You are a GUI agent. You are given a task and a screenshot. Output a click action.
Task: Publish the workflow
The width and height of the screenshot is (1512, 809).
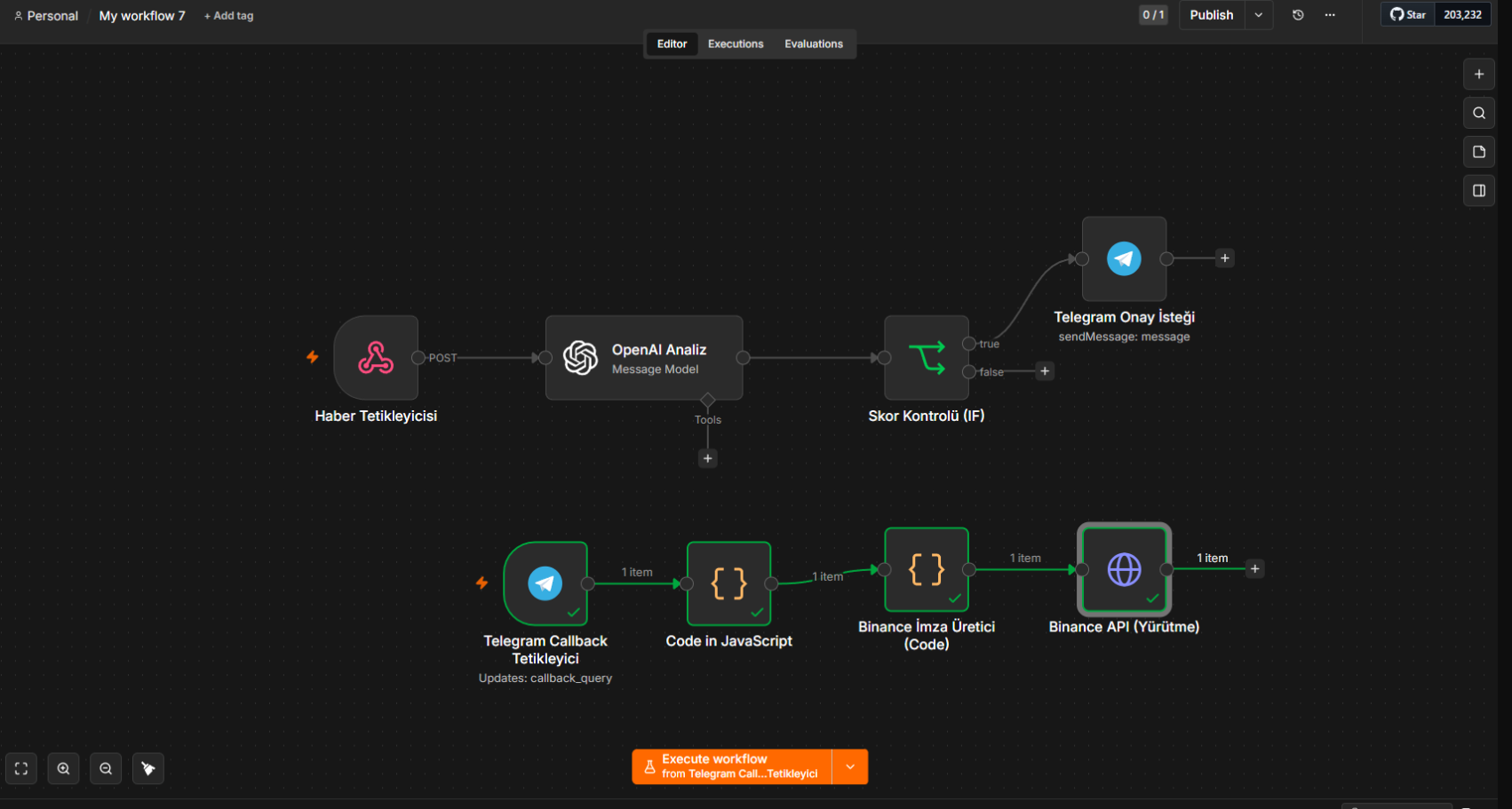point(1212,15)
